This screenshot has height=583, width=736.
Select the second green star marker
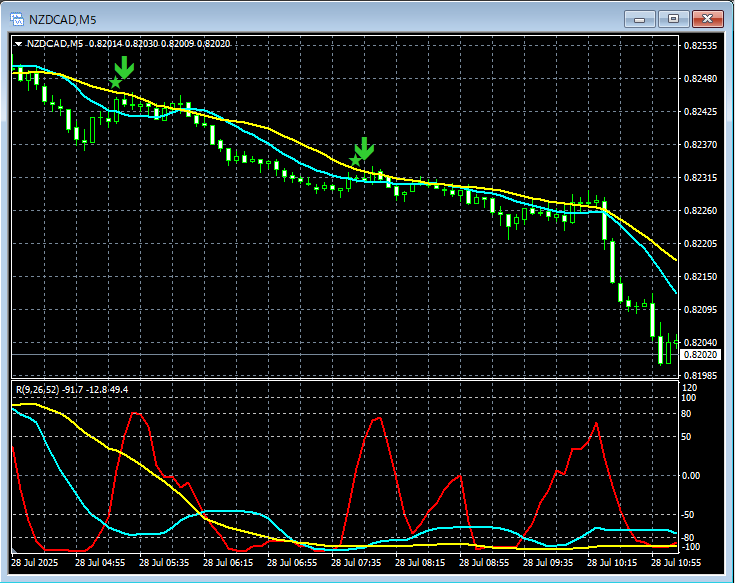[354, 161]
